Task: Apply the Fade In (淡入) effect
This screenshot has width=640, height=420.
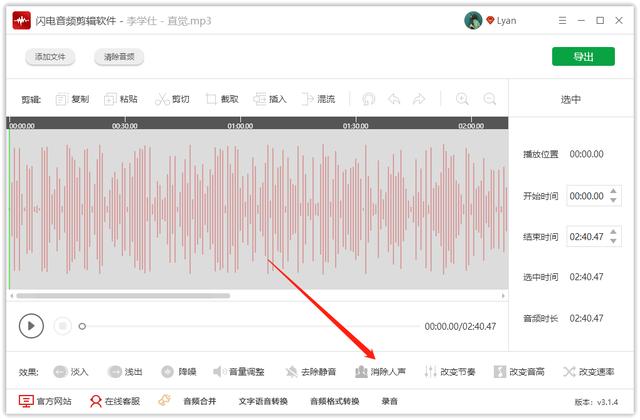Action: coord(71,372)
